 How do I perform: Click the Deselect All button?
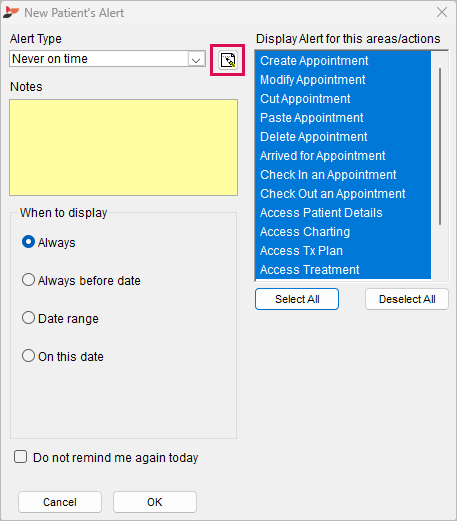tap(407, 299)
